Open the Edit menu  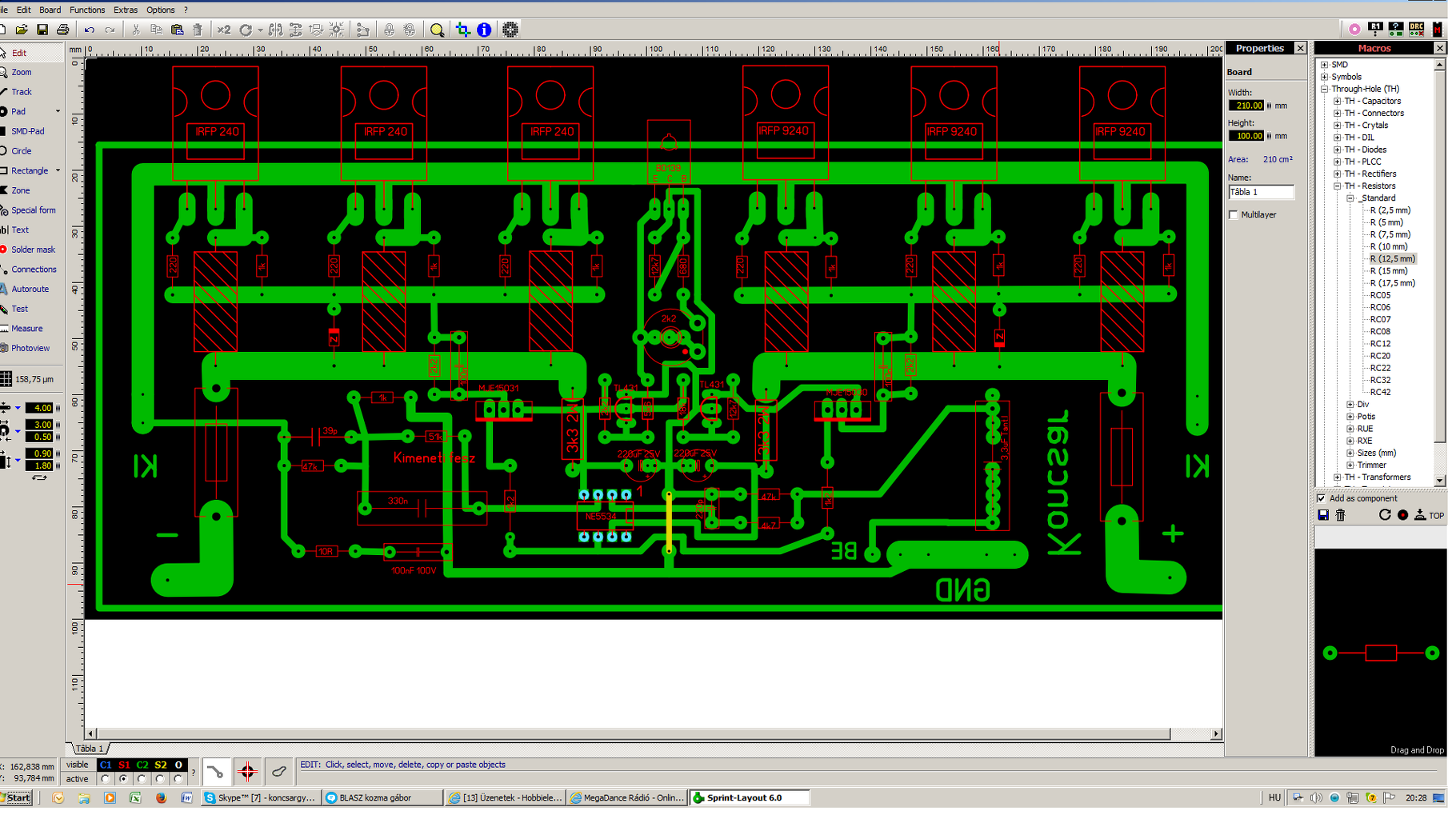pyautogui.click(x=24, y=10)
